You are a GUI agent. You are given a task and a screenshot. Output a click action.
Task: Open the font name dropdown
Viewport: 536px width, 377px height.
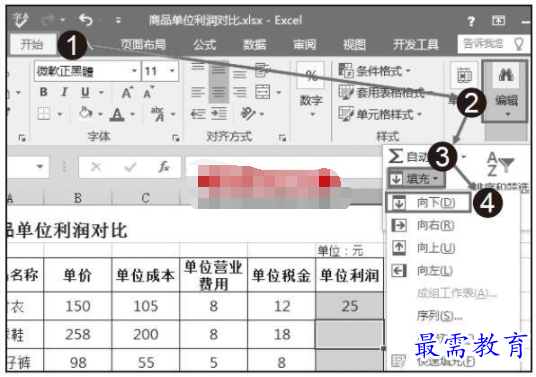135,71
